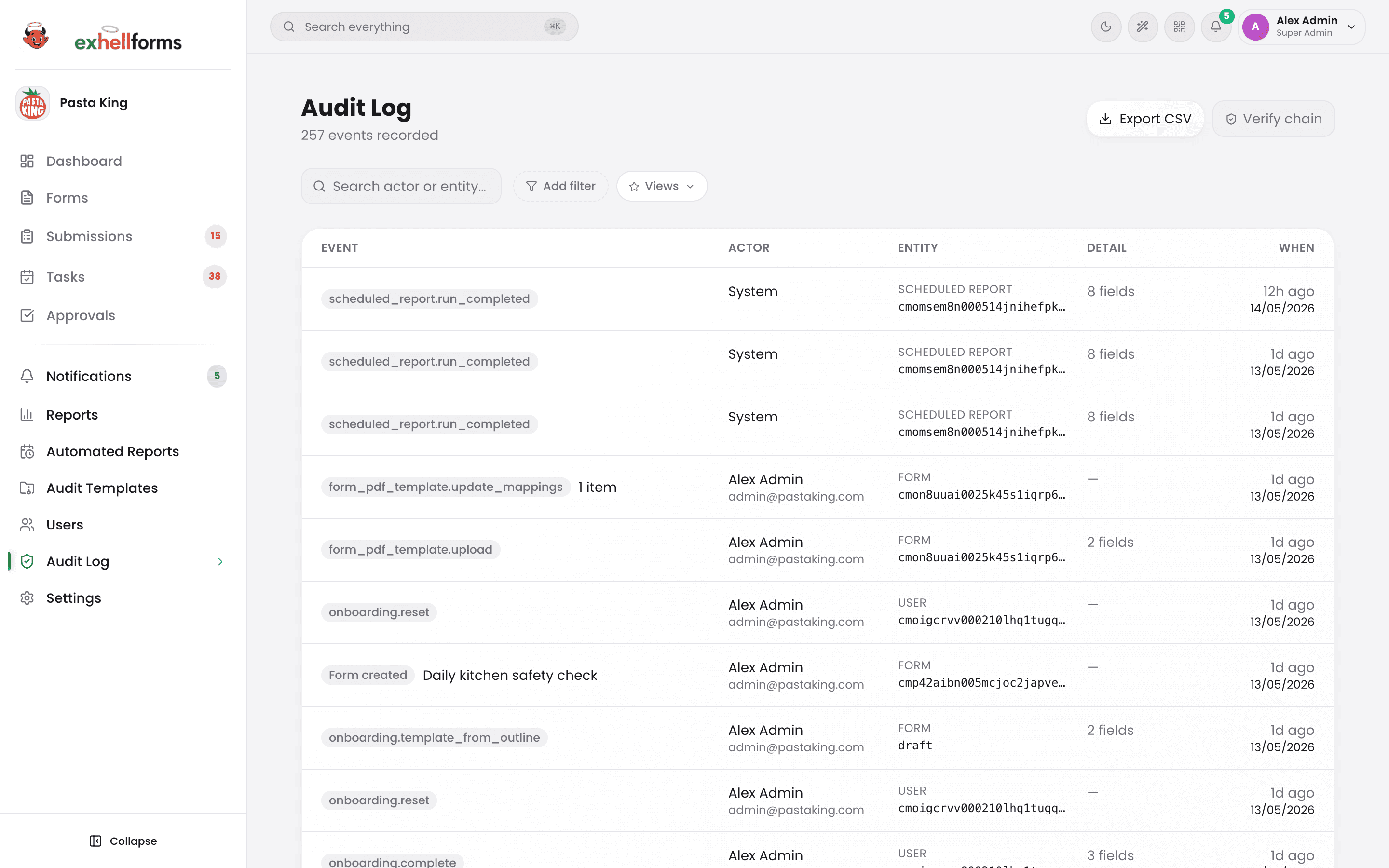Viewport: 1389px width, 868px height.
Task: Focus Search actor or entity field
Action: pos(401,186)
